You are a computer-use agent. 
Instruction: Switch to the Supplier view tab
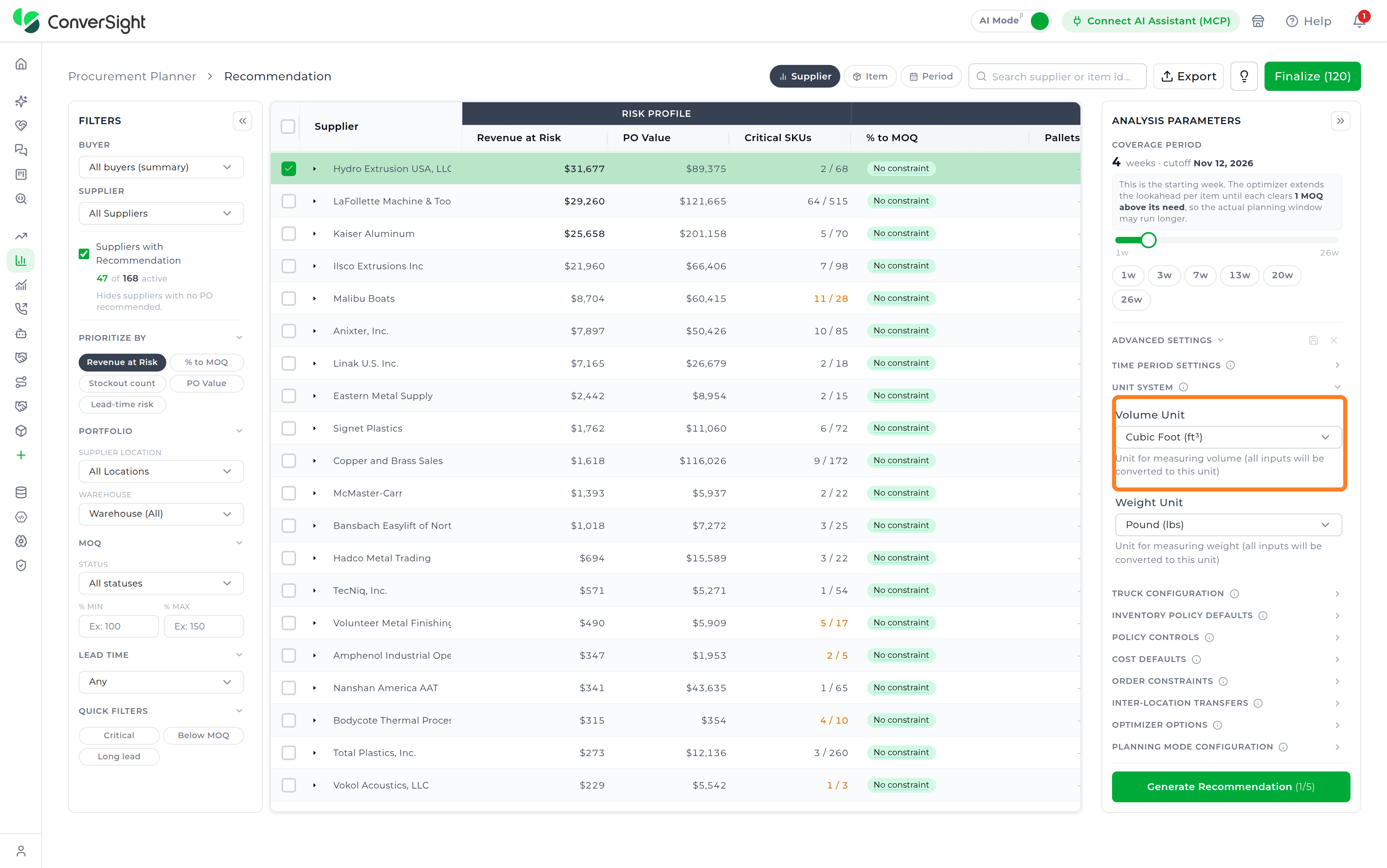coord(805,76)
